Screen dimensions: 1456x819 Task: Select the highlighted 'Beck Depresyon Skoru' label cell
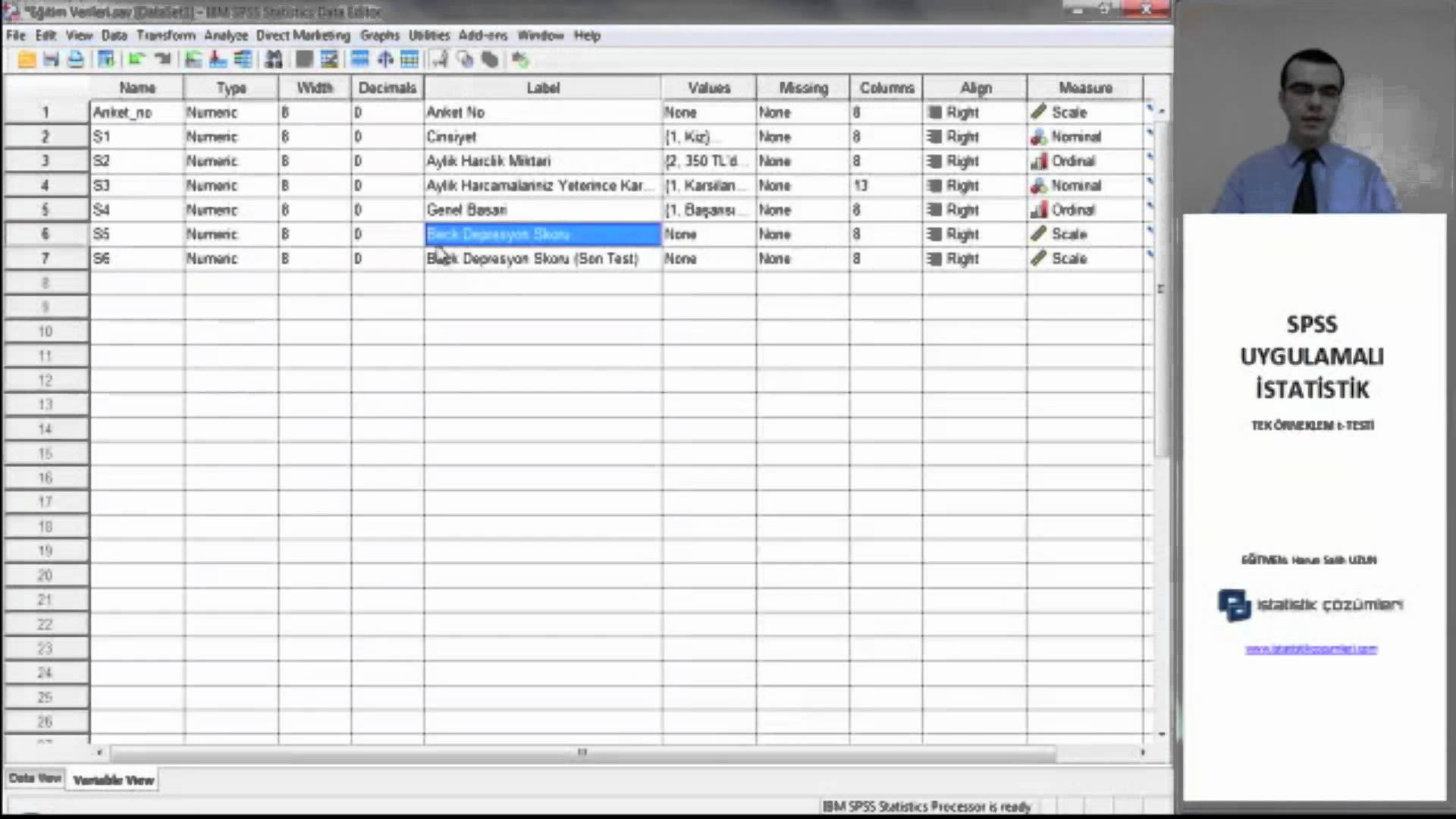[543, 234]
